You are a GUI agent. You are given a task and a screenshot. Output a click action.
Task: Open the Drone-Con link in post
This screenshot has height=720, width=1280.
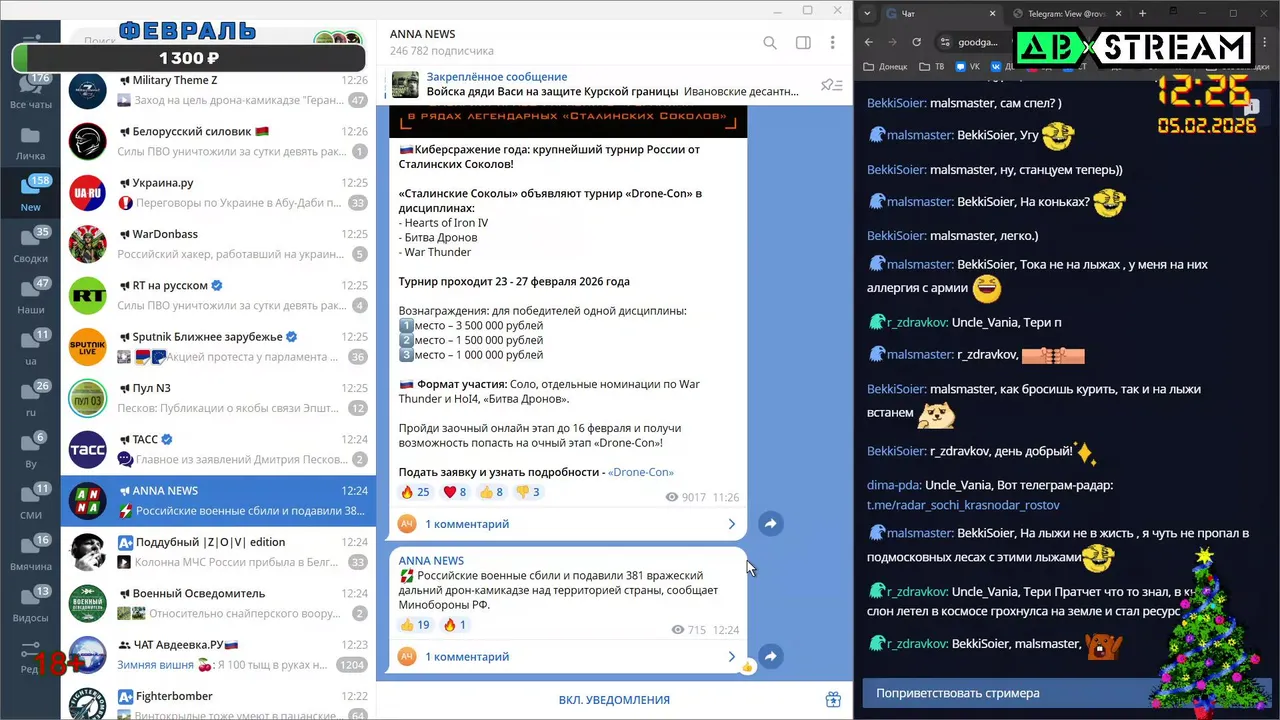641,472
